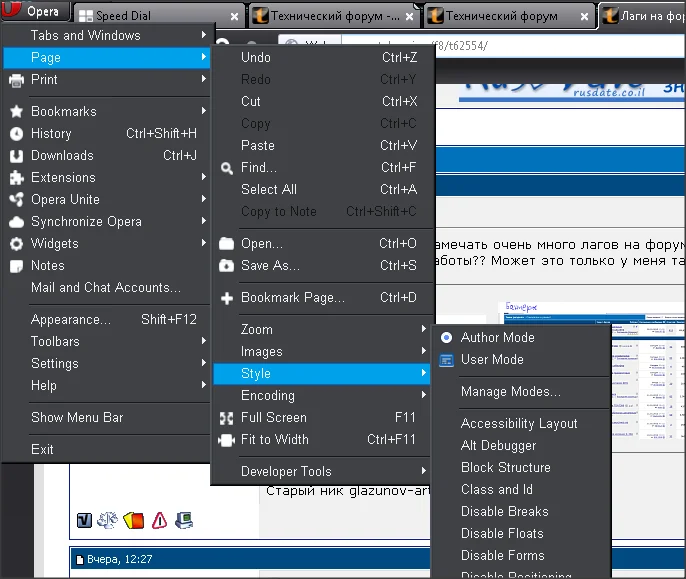The width and height of the screenshot is (686, 579).
Task: Click the Widgets gear icon
Action: pos(17,244)
